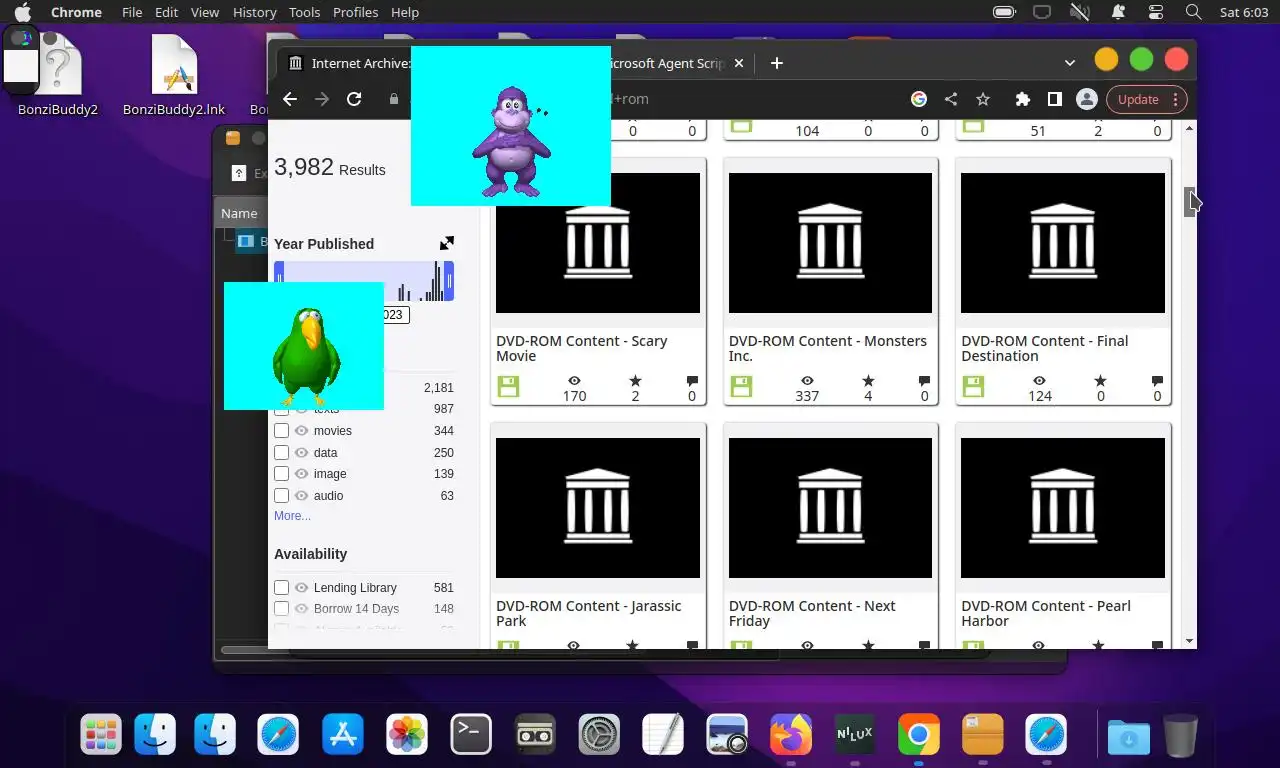Open Control Center in the menu bar
Image resolution: width=1280 pixels, height=768 pixels.
click(x=1156, y=12)
